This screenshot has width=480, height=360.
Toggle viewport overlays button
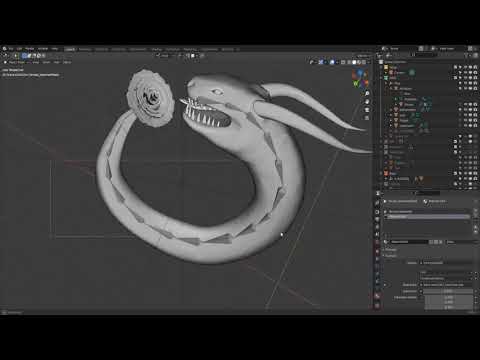pyautogui.click(x=332, y=62)
